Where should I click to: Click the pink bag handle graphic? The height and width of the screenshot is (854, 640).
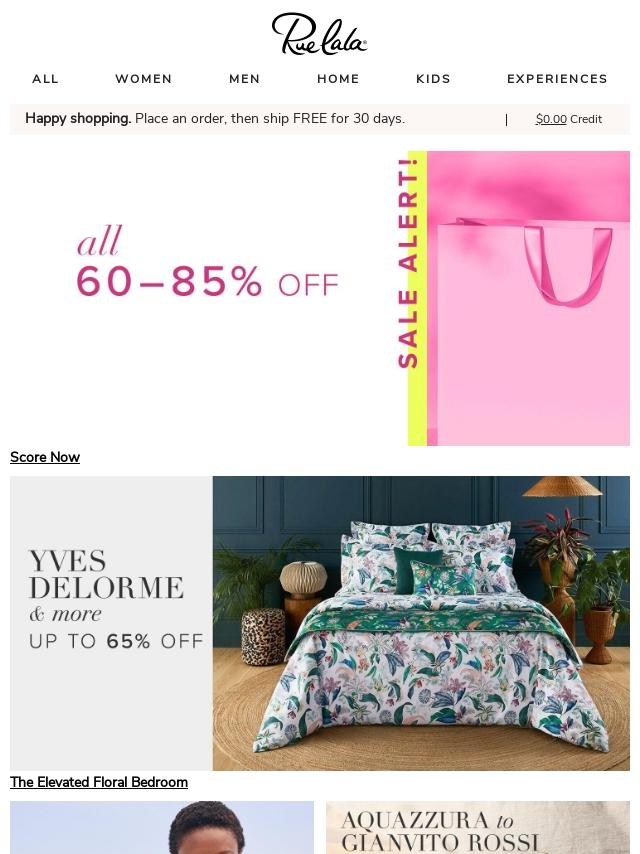point(568,265)
